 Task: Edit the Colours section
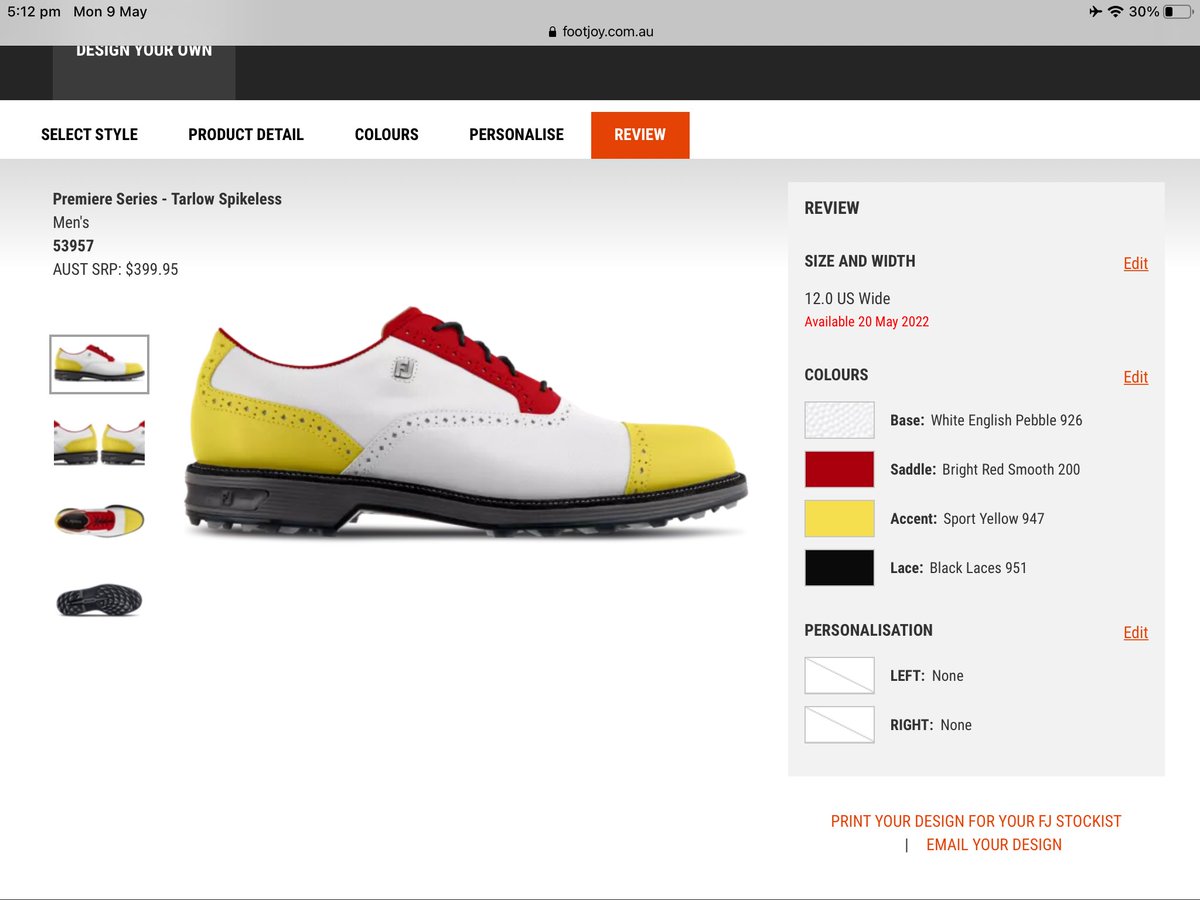click(x=1136, y=377)
